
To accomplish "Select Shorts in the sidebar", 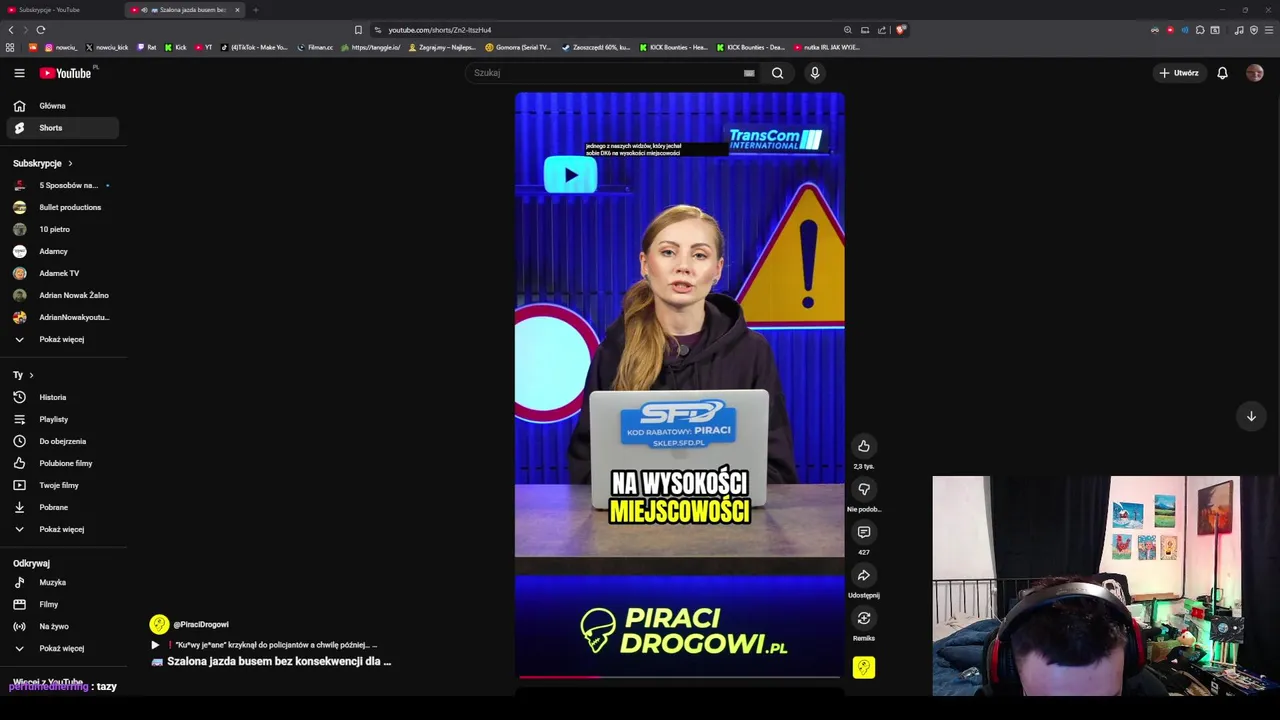I will coord(63,128).
